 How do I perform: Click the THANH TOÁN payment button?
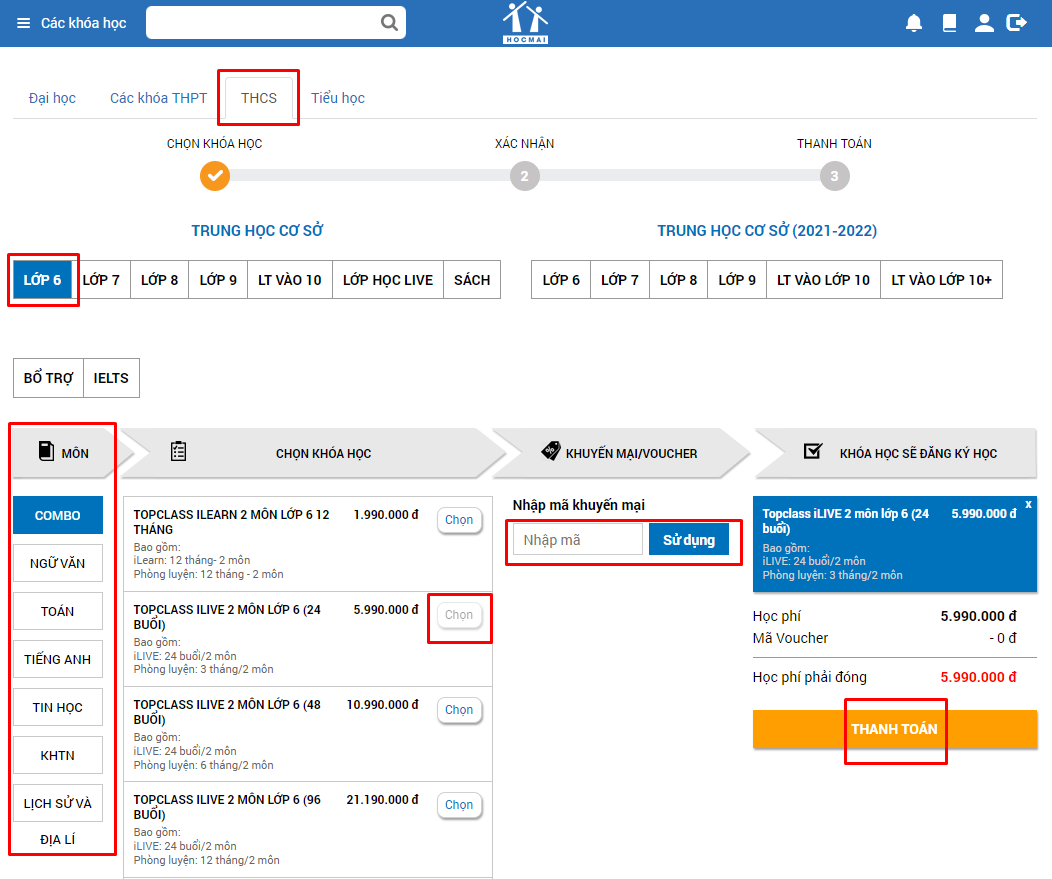894,729
